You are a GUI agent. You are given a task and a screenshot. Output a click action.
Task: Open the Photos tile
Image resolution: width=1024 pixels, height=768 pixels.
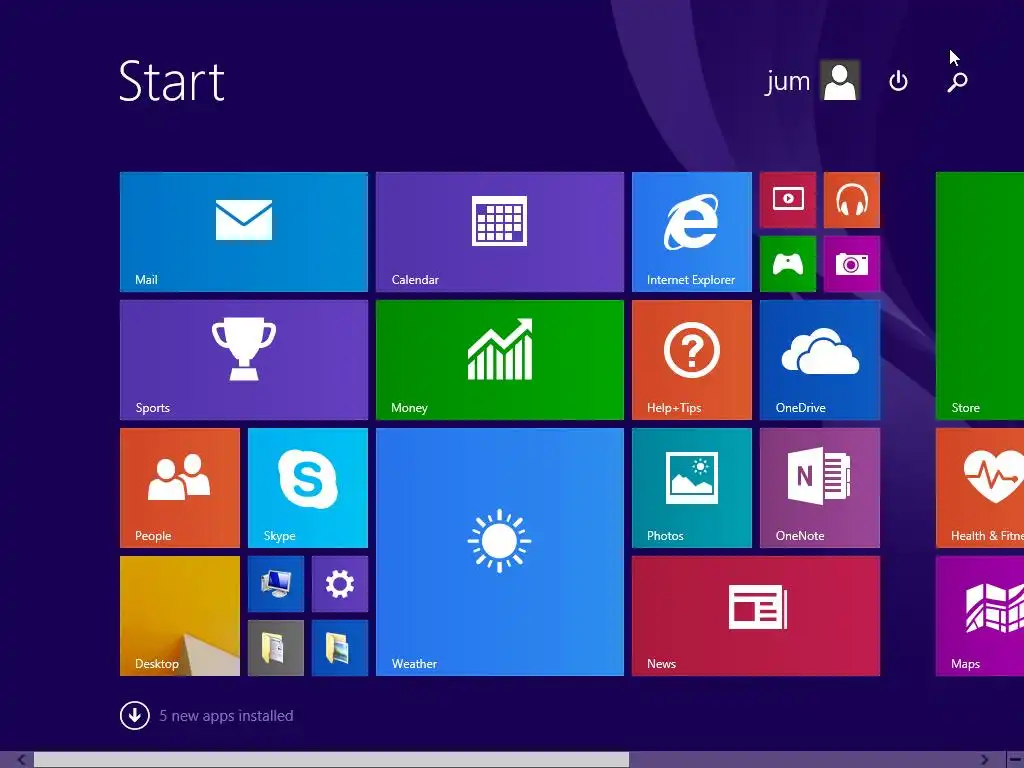(x=692, y=488)
